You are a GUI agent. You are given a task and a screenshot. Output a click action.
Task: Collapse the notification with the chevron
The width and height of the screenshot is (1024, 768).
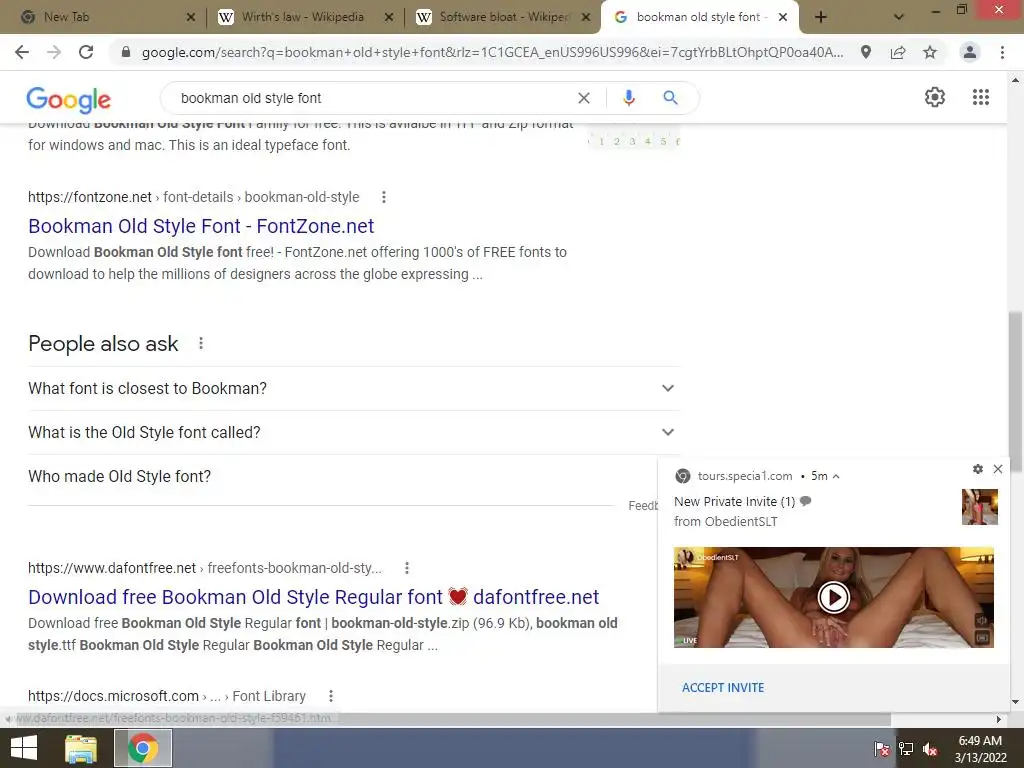836,477
